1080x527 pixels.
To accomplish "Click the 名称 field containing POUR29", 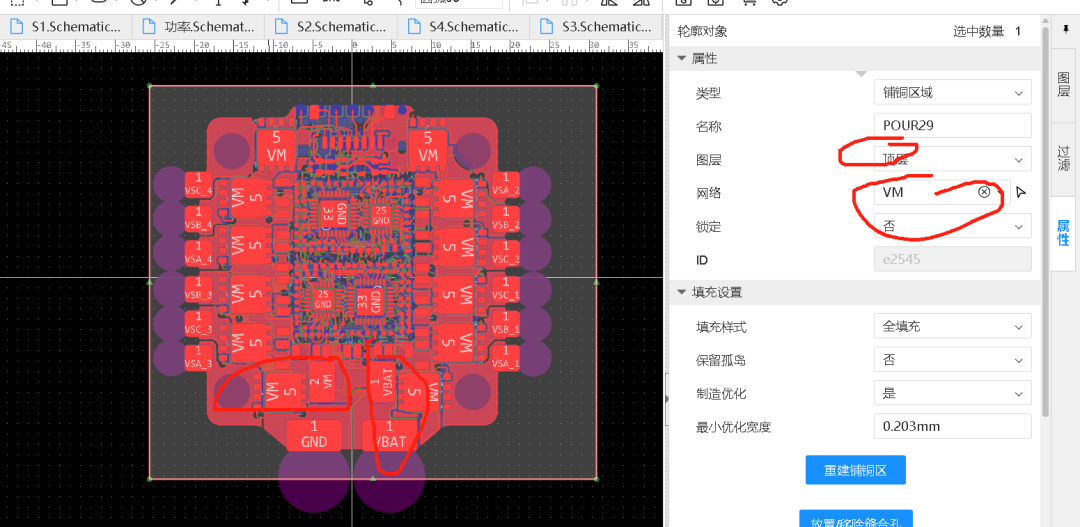I will coord(951,126).
